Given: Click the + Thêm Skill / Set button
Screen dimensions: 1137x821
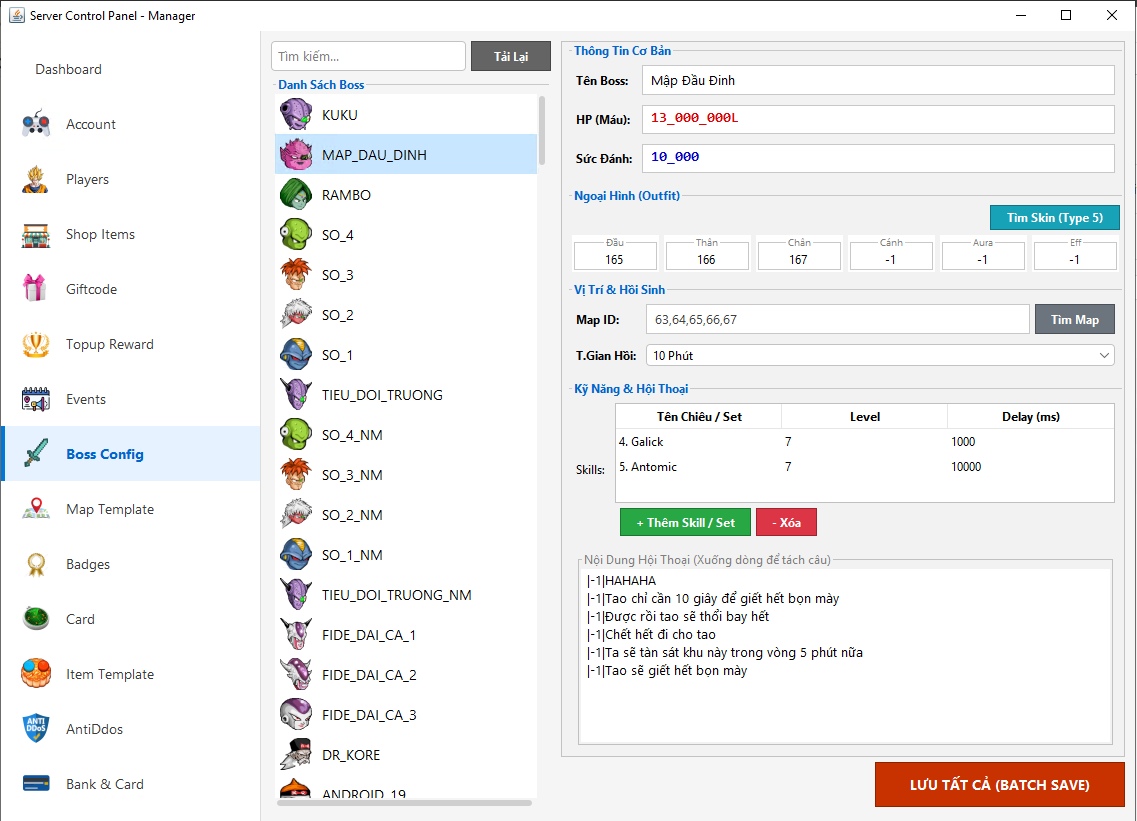Looking at the screenshot, I should (x=685, y=522).
